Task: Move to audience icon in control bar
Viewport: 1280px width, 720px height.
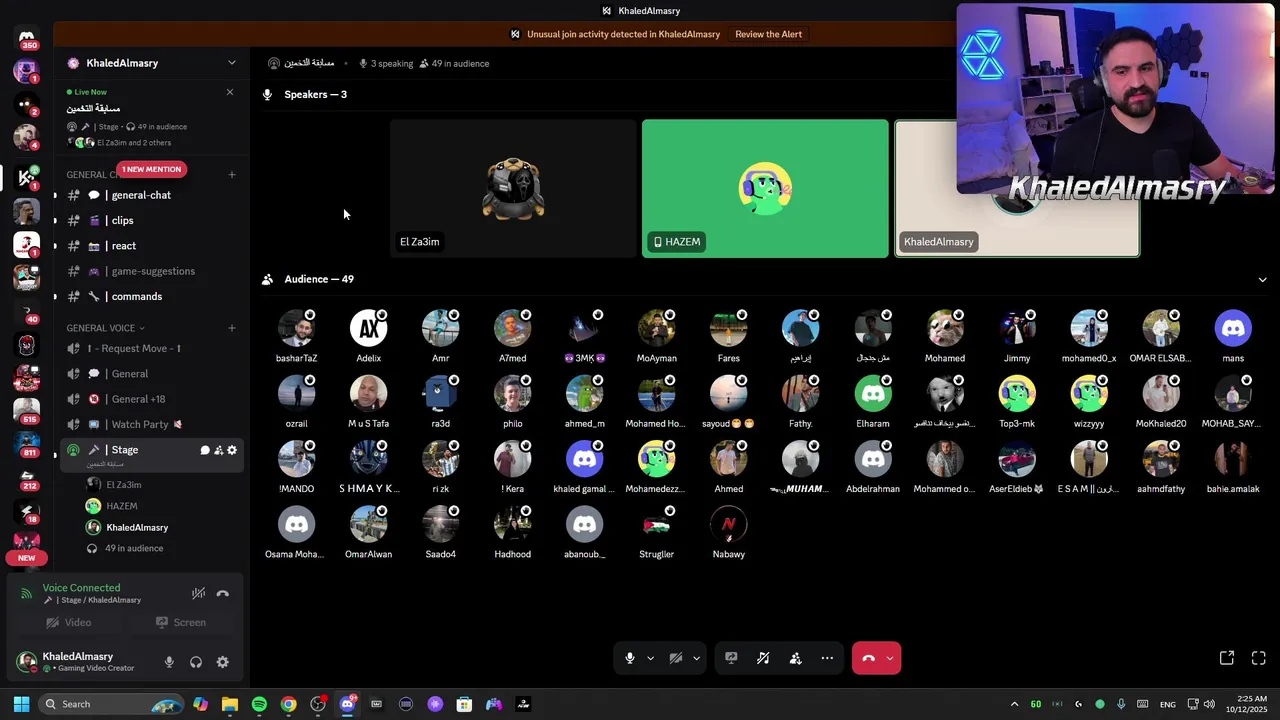Action: (795, 658)
